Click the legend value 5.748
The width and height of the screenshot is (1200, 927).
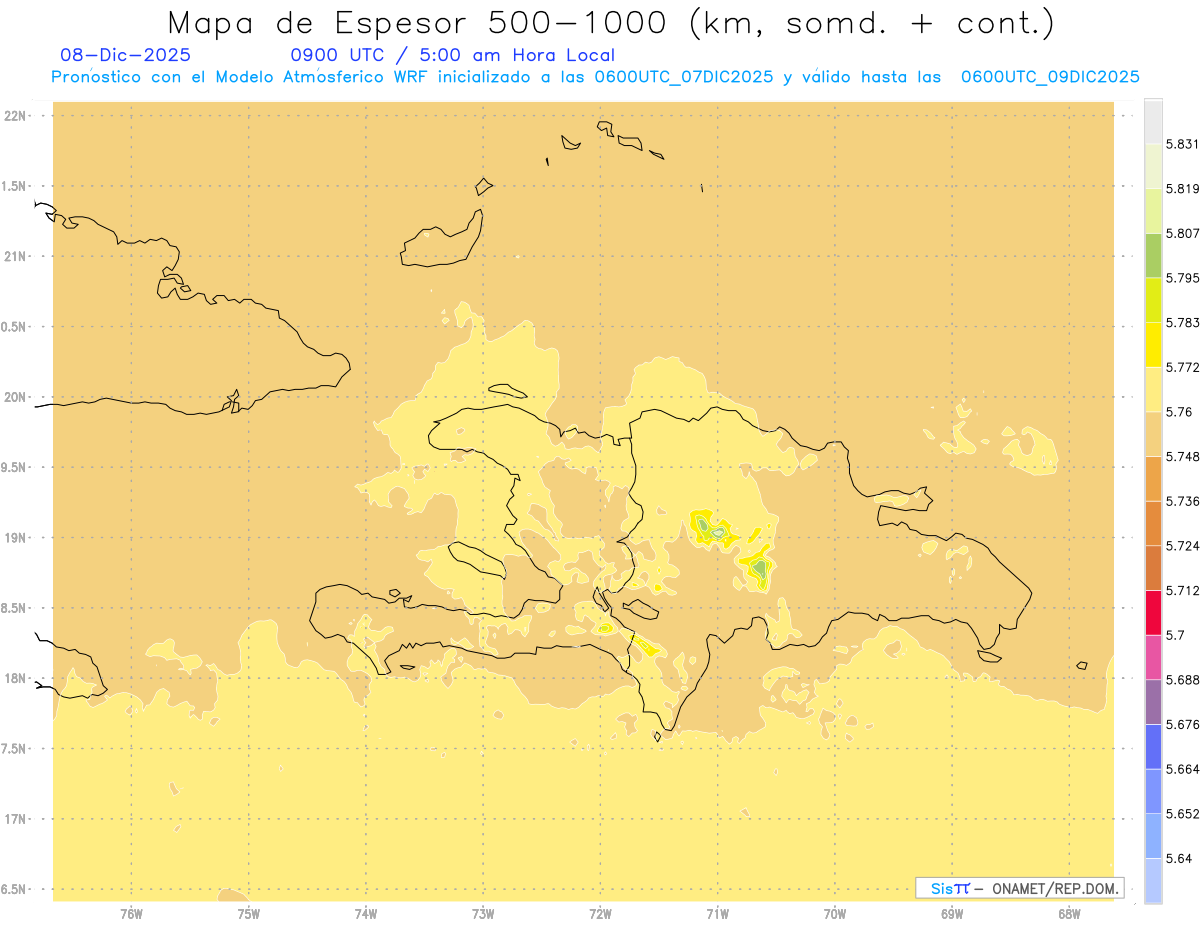[x=1183, y=456]
